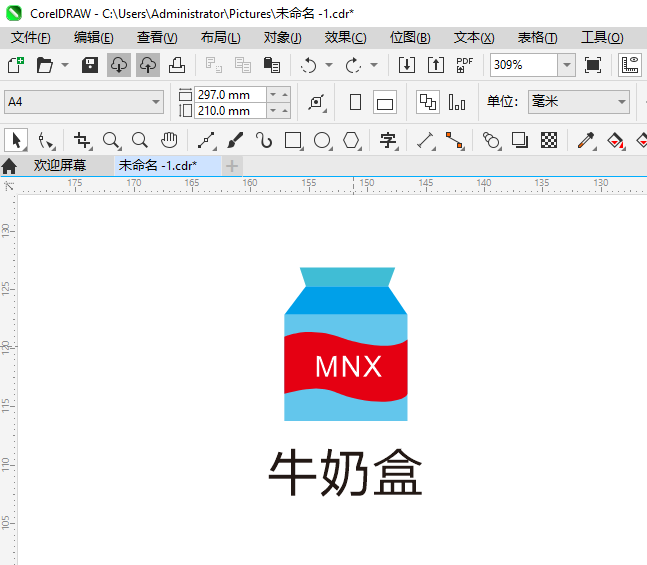Create a new document via toolbar icon
Viewport: 647px width, 565px height.
(x=16, y=65)
